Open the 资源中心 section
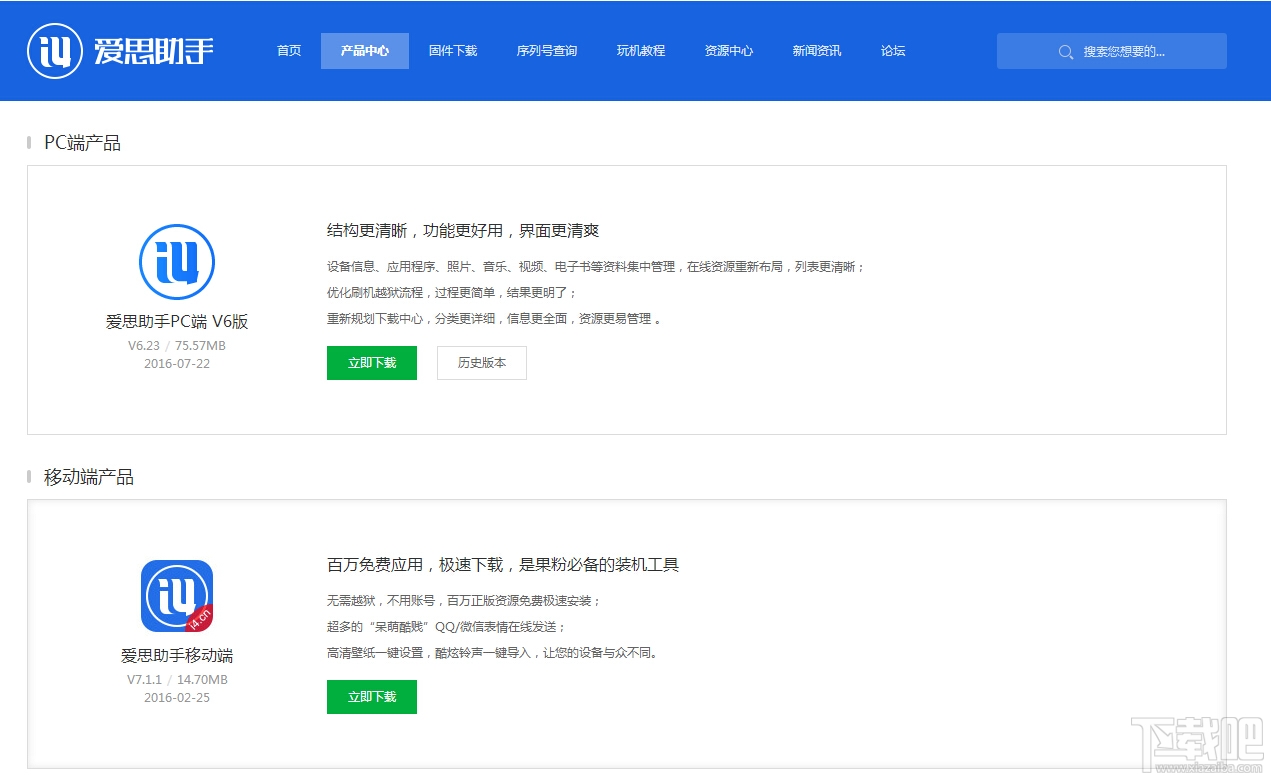The height and width of the screenshot is (778, 1271). pyautogui.click(x=729, y=51)
